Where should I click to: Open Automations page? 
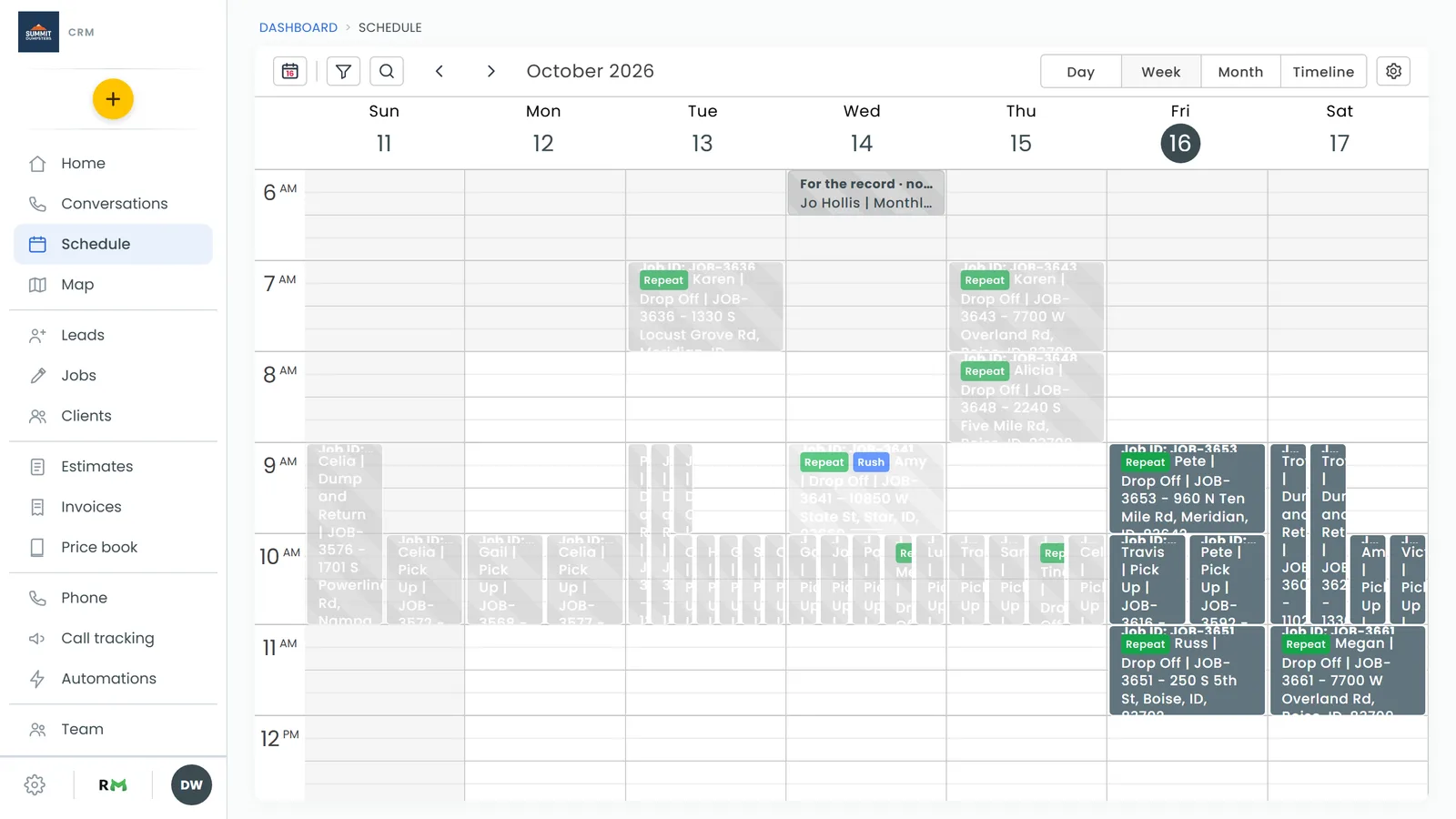113,679
